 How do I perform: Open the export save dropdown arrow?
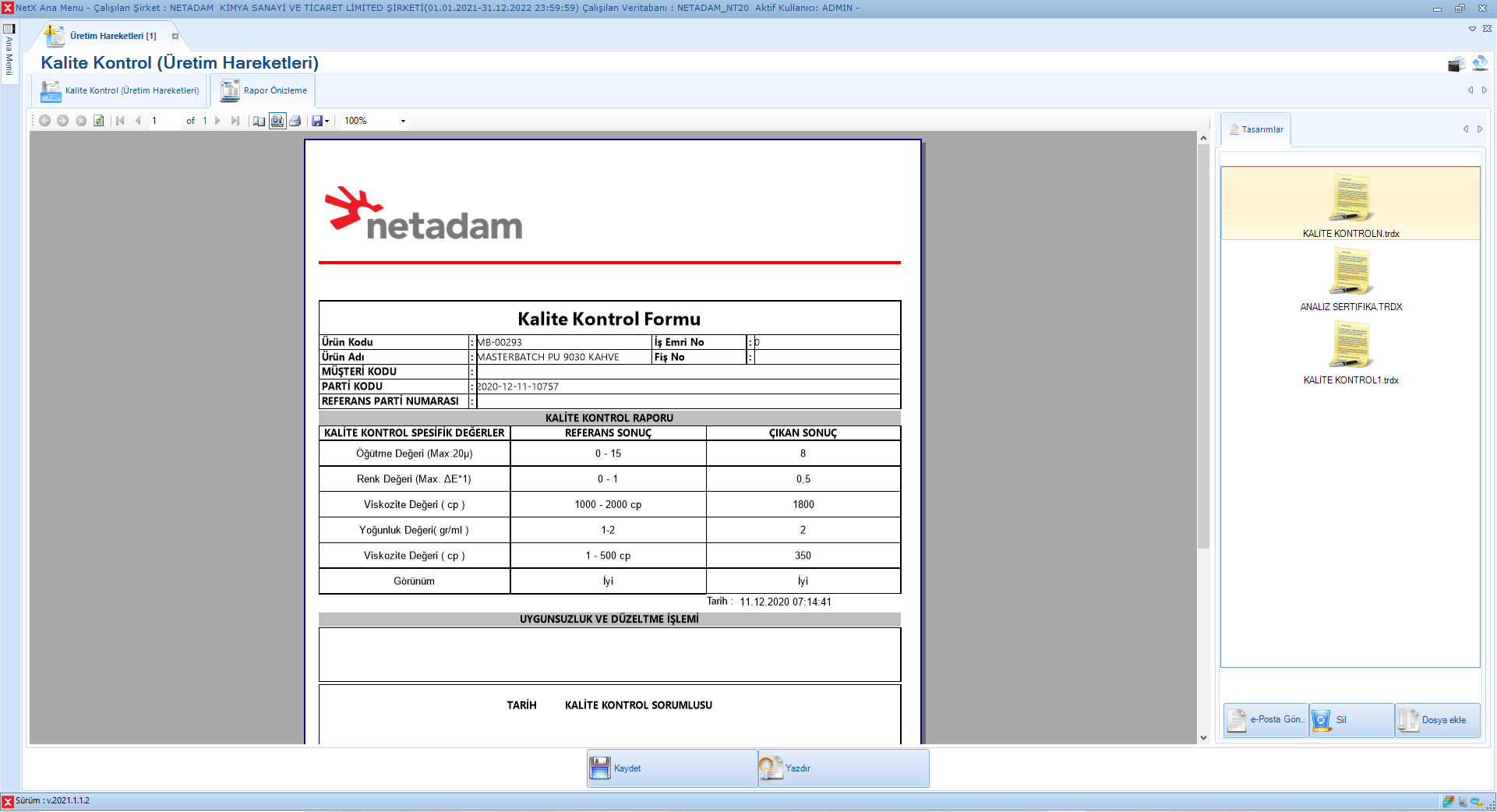click(x=327, y=121)
